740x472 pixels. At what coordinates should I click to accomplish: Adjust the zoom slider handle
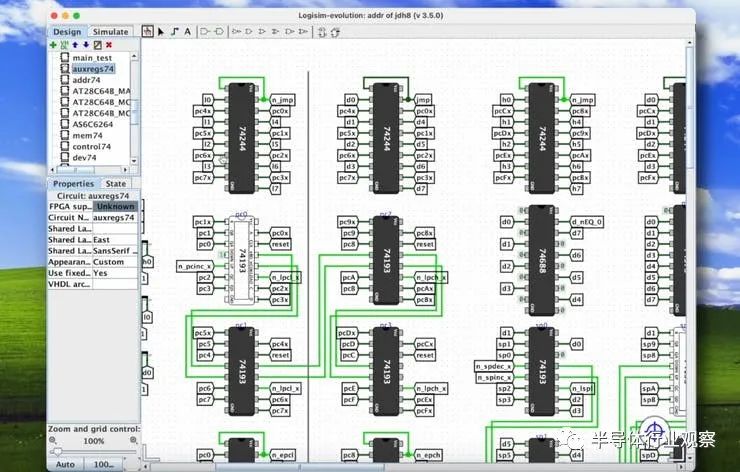click(x=57, y=452)
